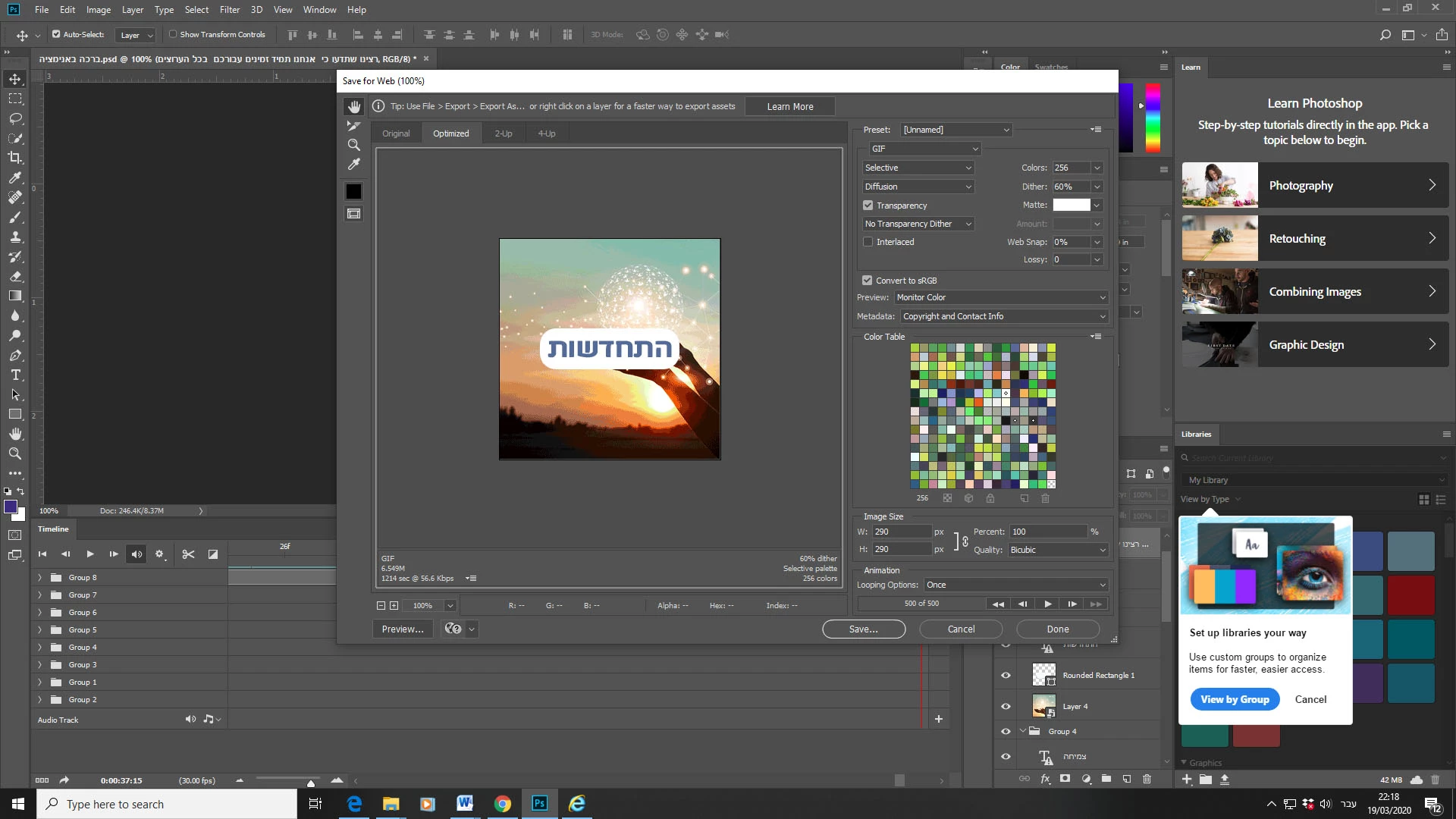
Task: Open the Filter menu
Action: 229,10
